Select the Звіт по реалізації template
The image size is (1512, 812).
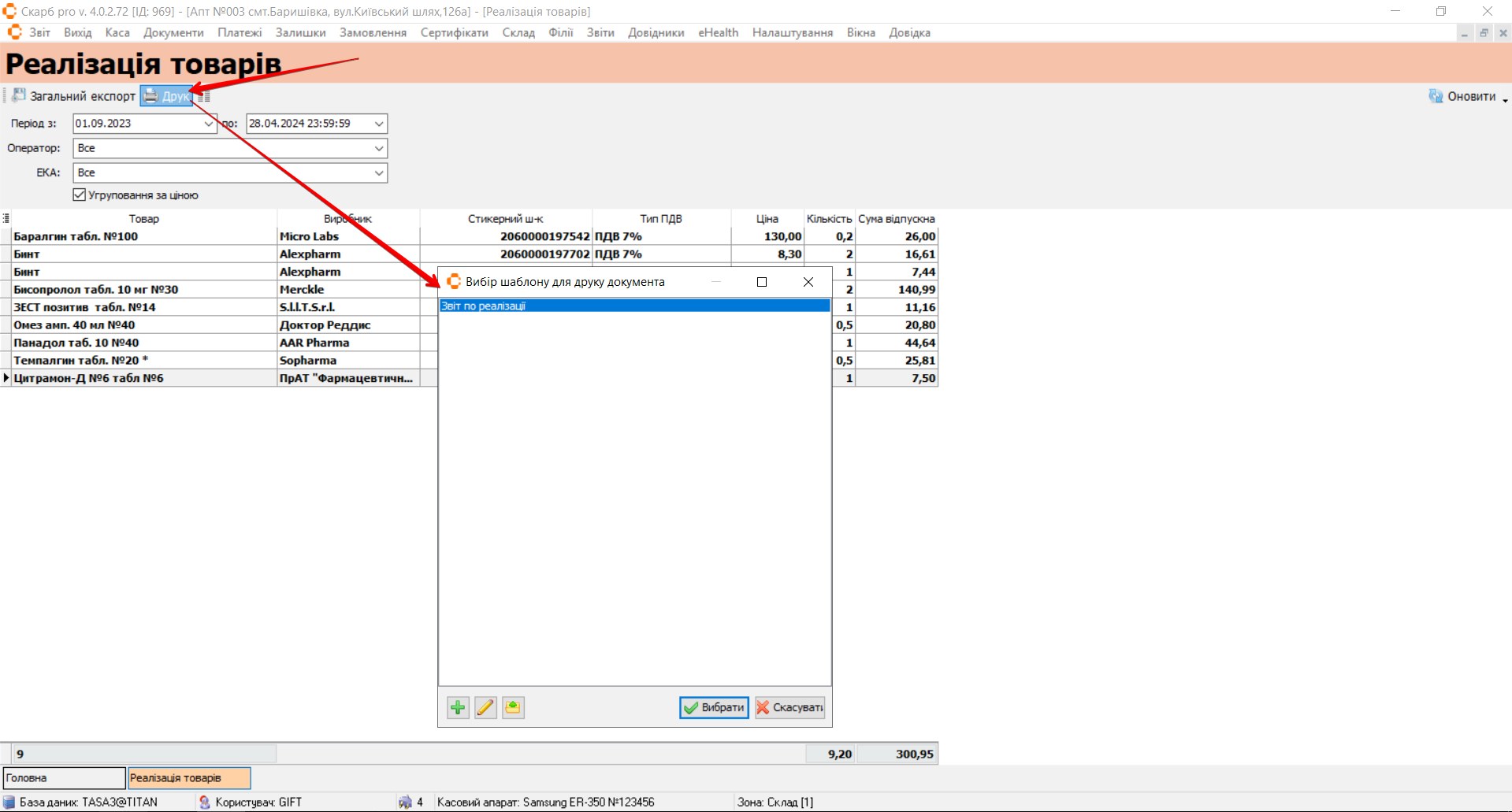[x=633, y=306]
